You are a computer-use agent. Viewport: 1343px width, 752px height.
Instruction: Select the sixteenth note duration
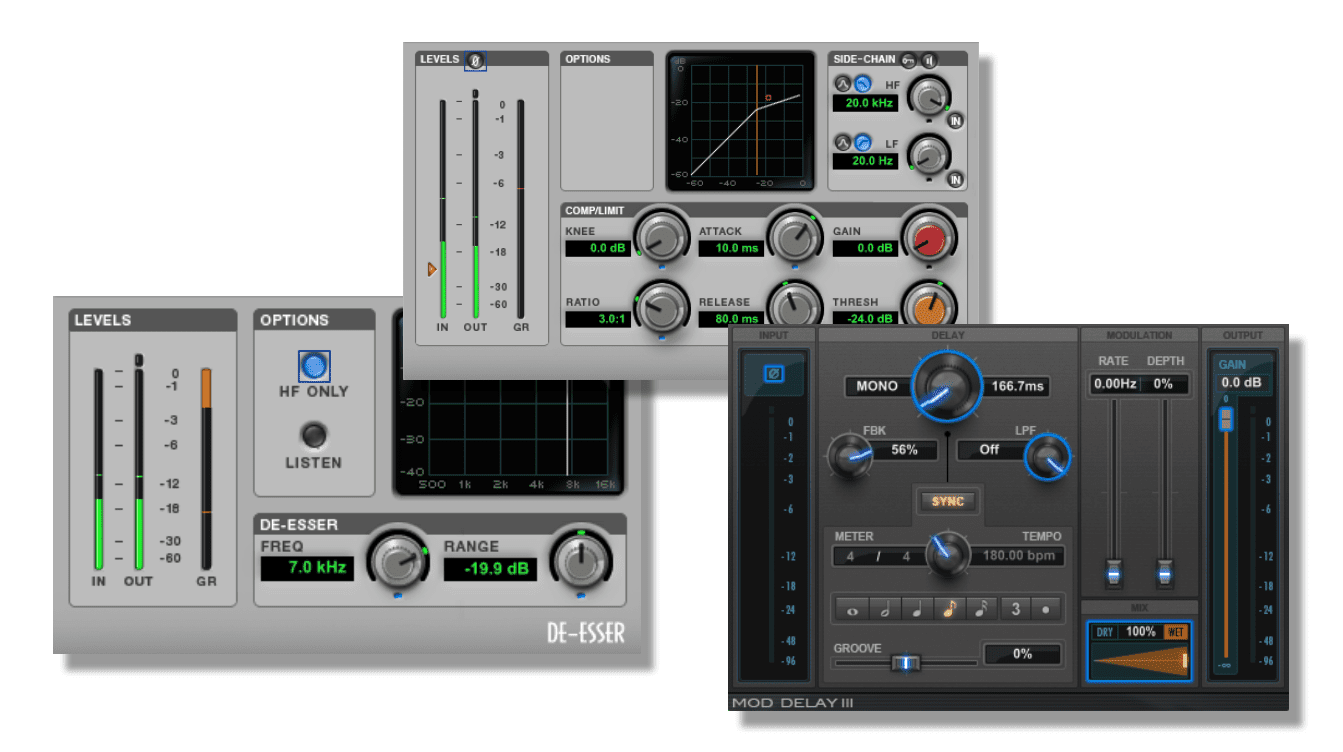[x=981, y=608]
